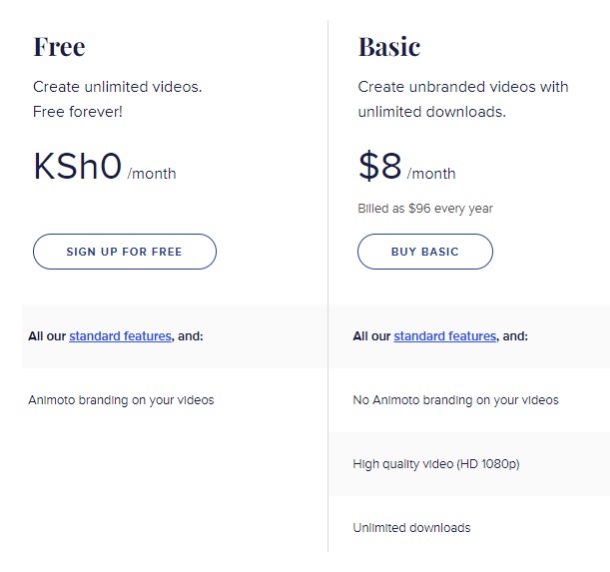This screenshot has width=610, height=572.
Task: Select the Unlimited downloads feature row
Action: tap(470, 528)
